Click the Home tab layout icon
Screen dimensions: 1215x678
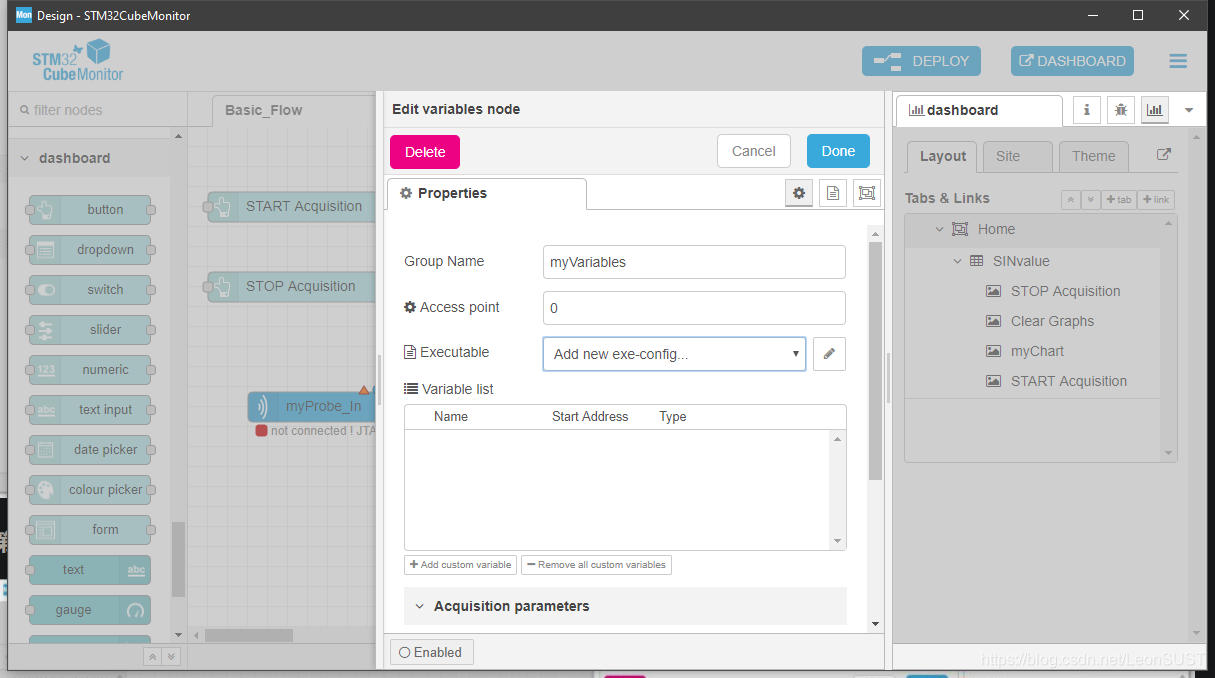pyautogui.click(x=960, y=229)
